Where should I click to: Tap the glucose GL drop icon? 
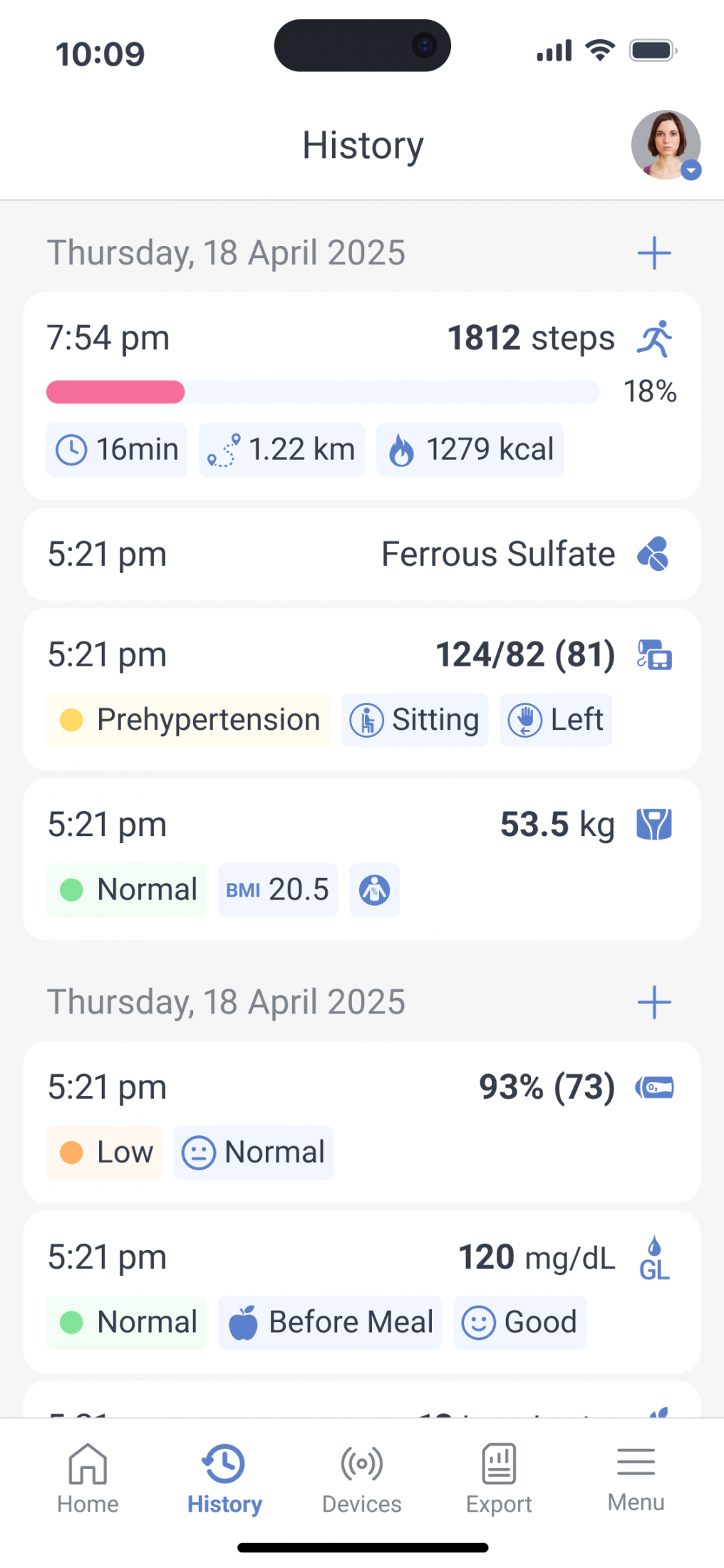pyautogui.click(x=654, y=1259)
